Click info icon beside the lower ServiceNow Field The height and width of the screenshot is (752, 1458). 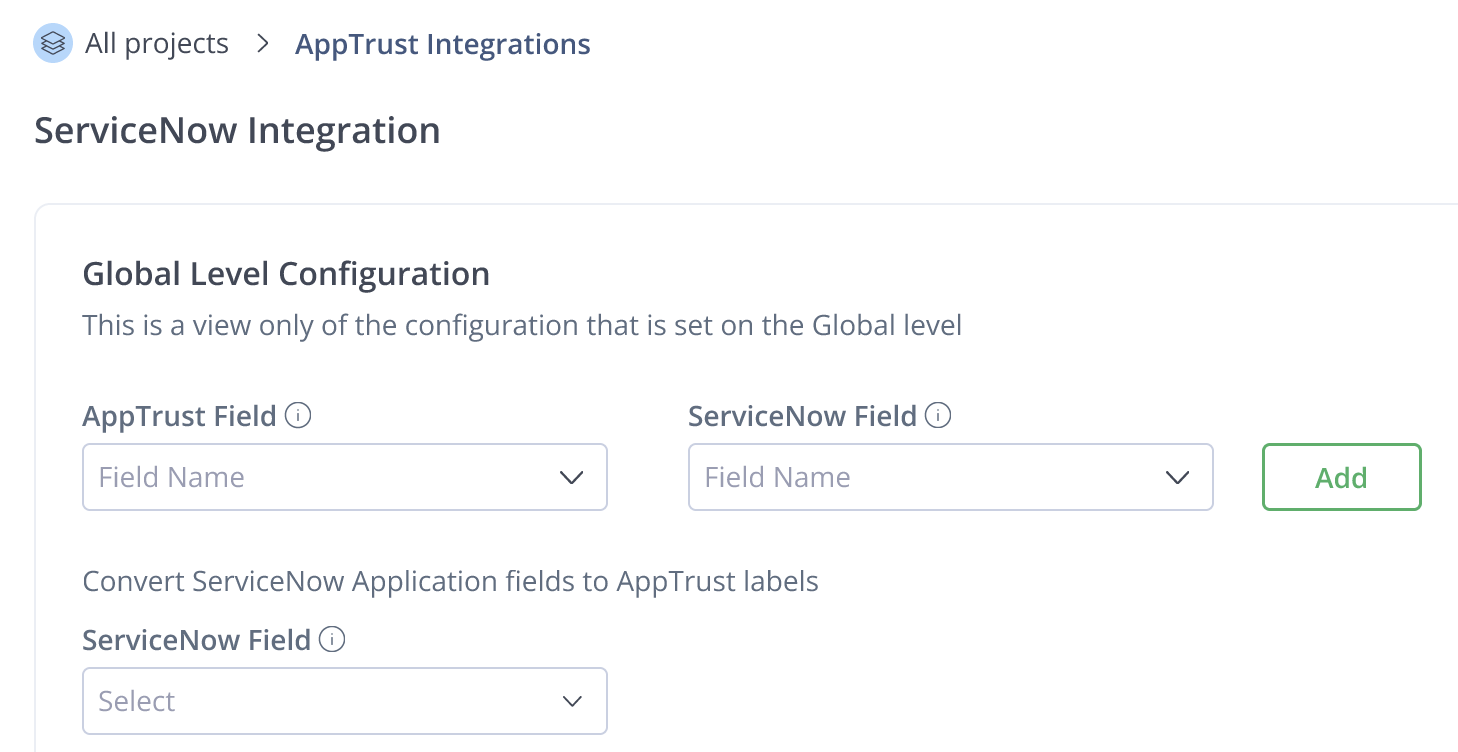332,639
